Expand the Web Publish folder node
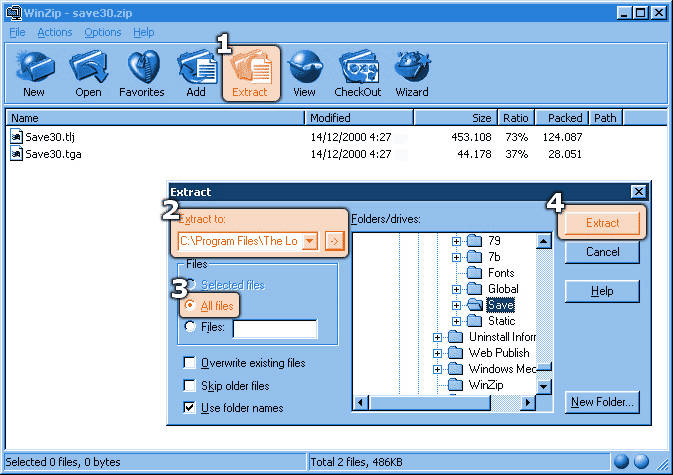 pyautogui.click(x=438, y=353)
